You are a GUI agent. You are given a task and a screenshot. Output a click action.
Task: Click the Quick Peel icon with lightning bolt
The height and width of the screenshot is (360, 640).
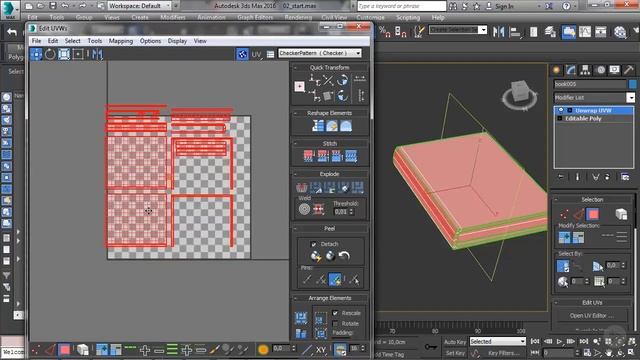[316, 256]
